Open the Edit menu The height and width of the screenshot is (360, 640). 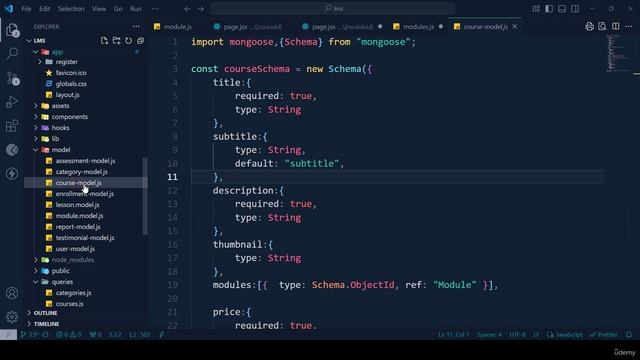coord(44,9)
